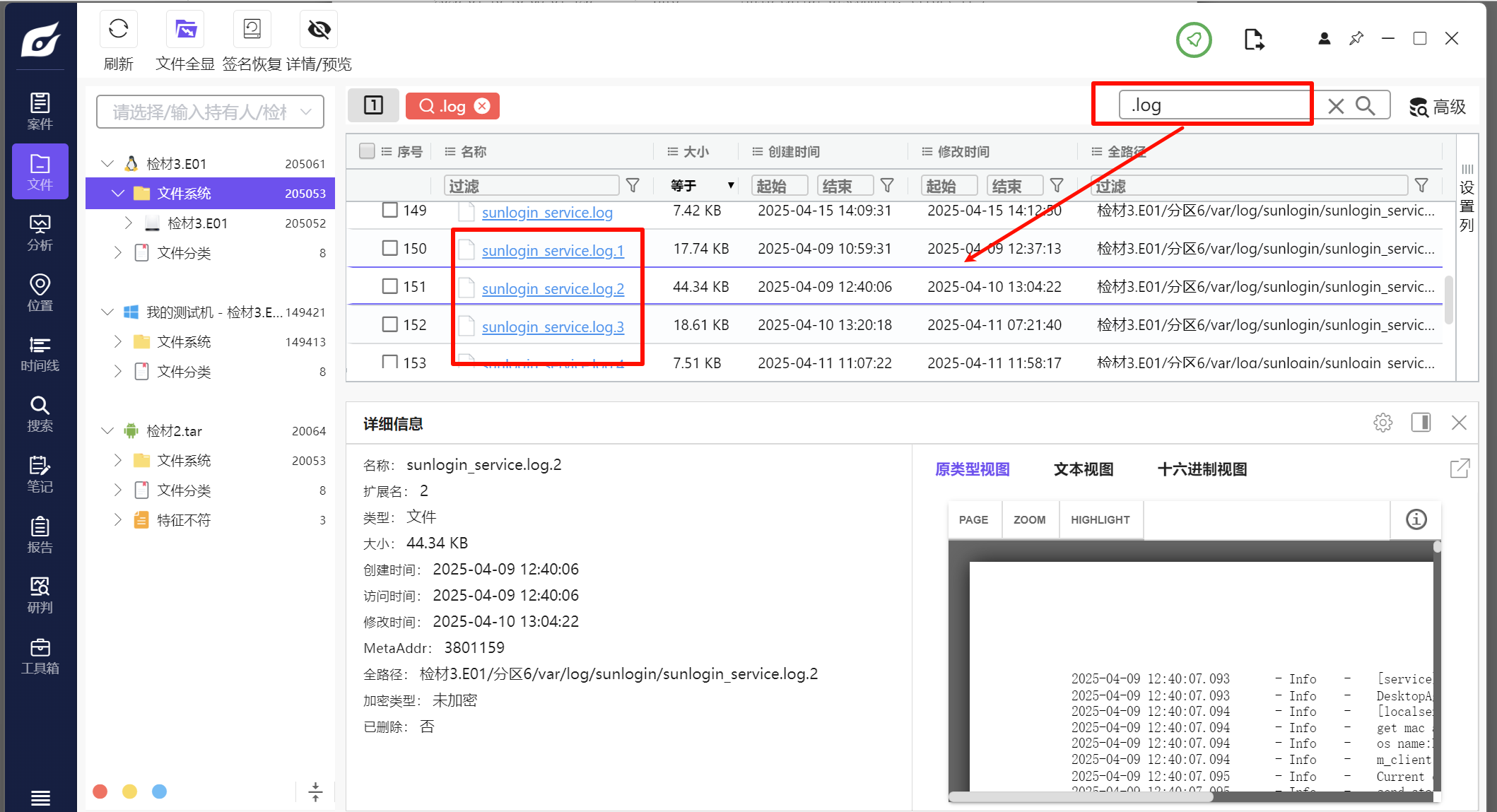This screenshot has width=1497, height=812.
Task: Click the file list vertical scrollbar
Action: coord(1448,300)
